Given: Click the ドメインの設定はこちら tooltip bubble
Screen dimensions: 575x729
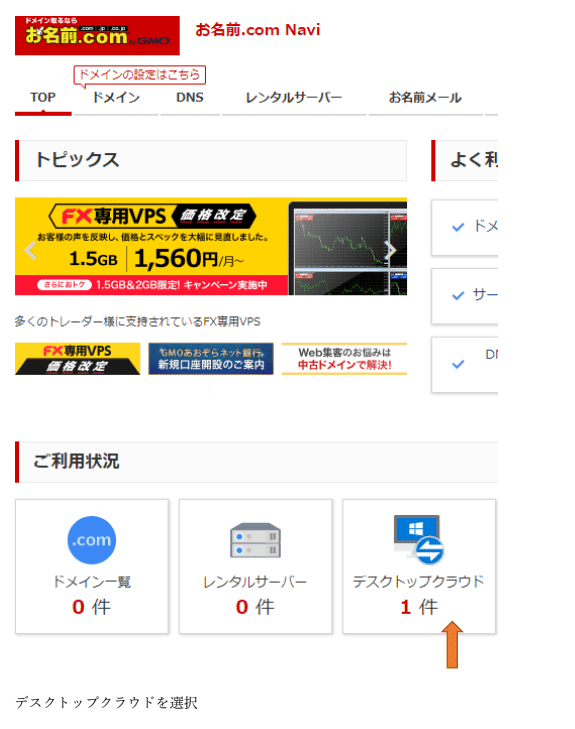Looking at the screenshot, I should [x=139, y=75].
